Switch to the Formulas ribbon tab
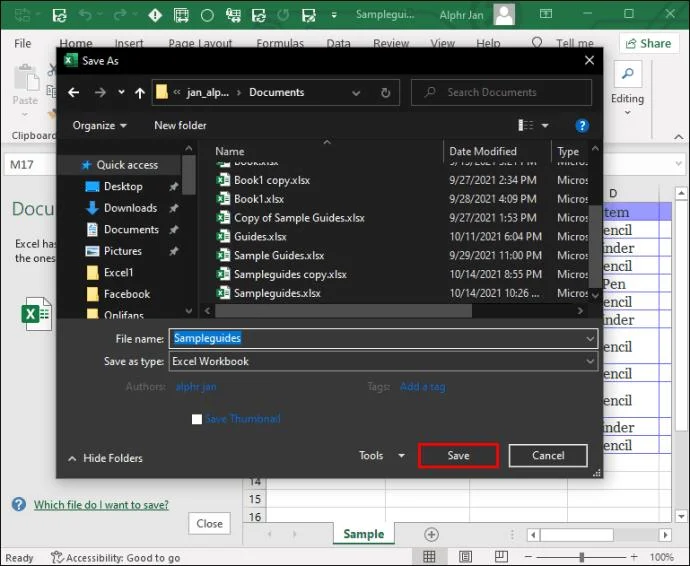 (x=280, y=44)
